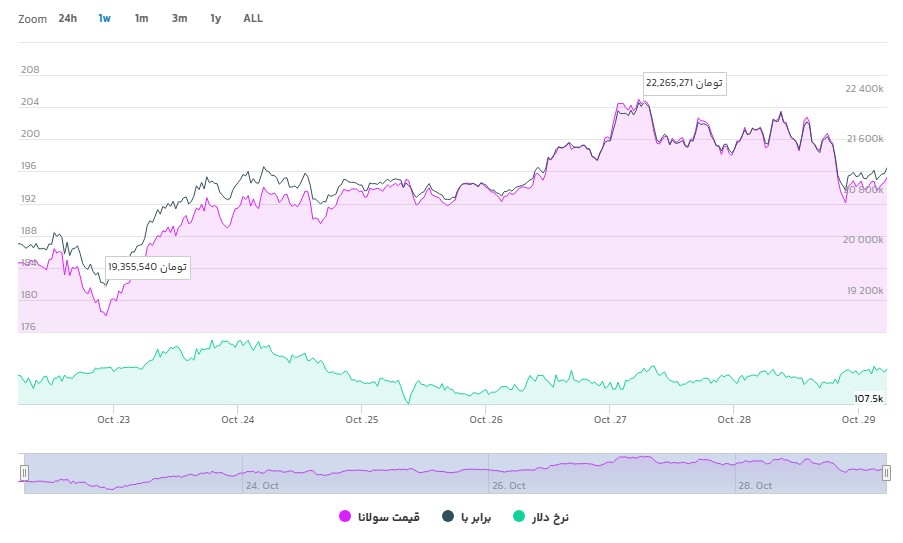Click the green legend dot for dollar rate
This screenshot has width=903, height=543.
coord(518,517)
